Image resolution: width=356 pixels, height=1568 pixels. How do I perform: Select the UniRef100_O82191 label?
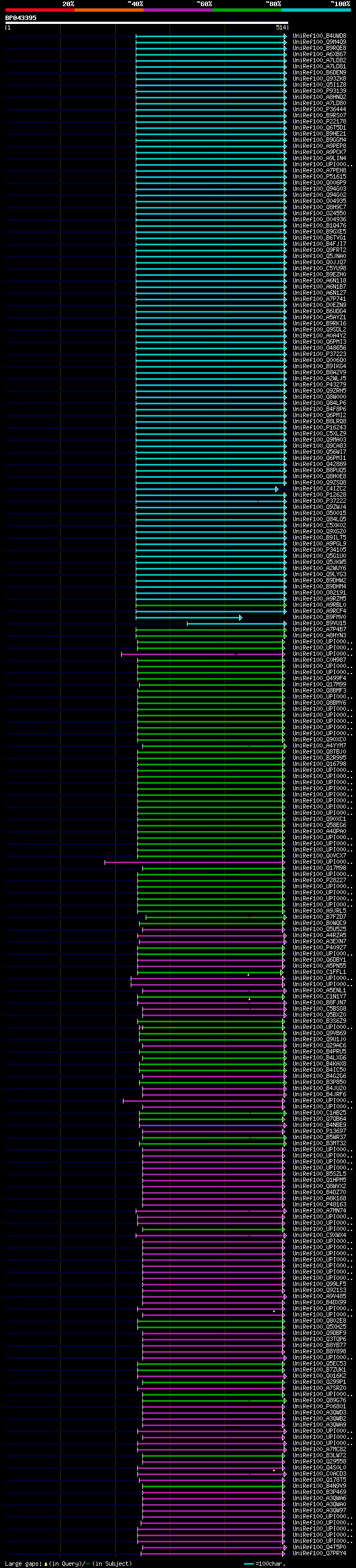click(319, 592)
